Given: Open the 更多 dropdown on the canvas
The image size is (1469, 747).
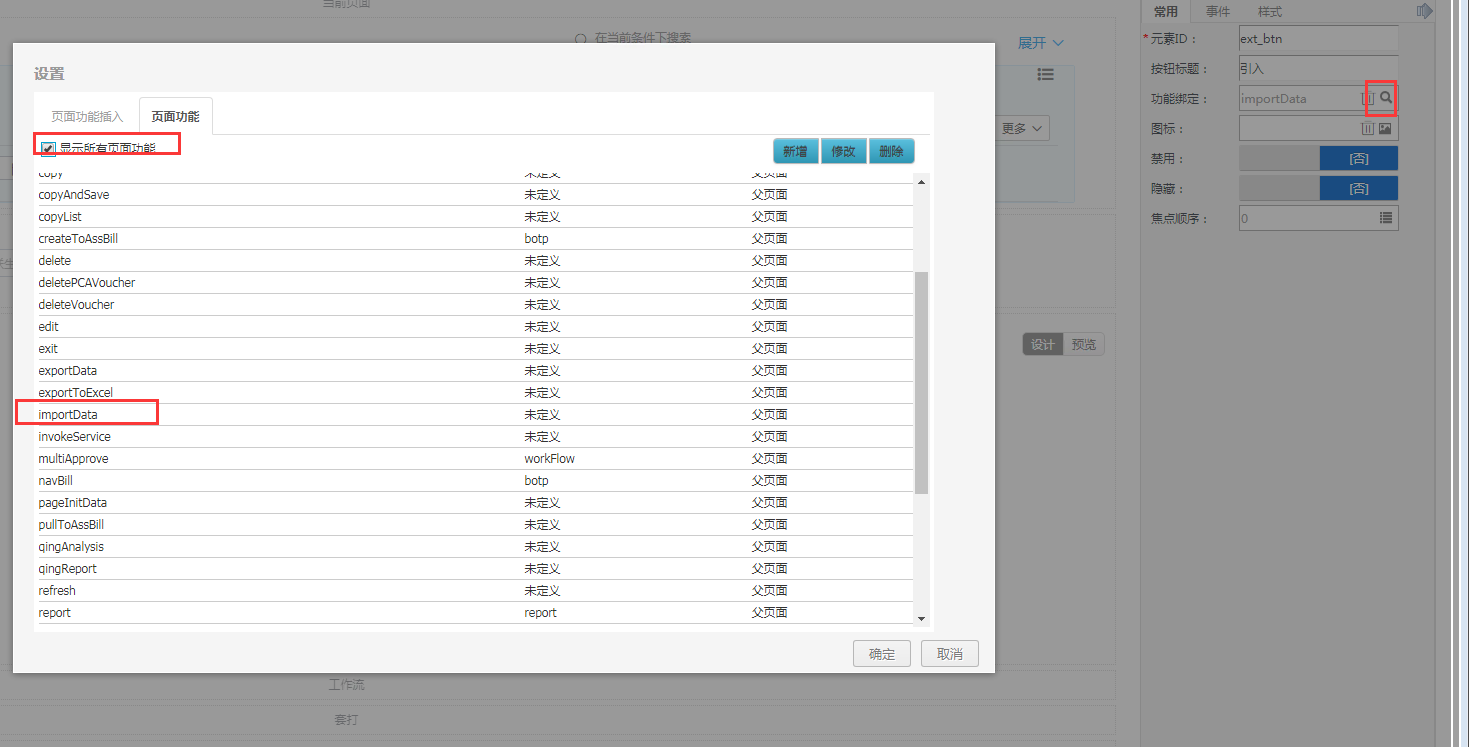Looking at the screenshot, I should (x=1019, y=128).
